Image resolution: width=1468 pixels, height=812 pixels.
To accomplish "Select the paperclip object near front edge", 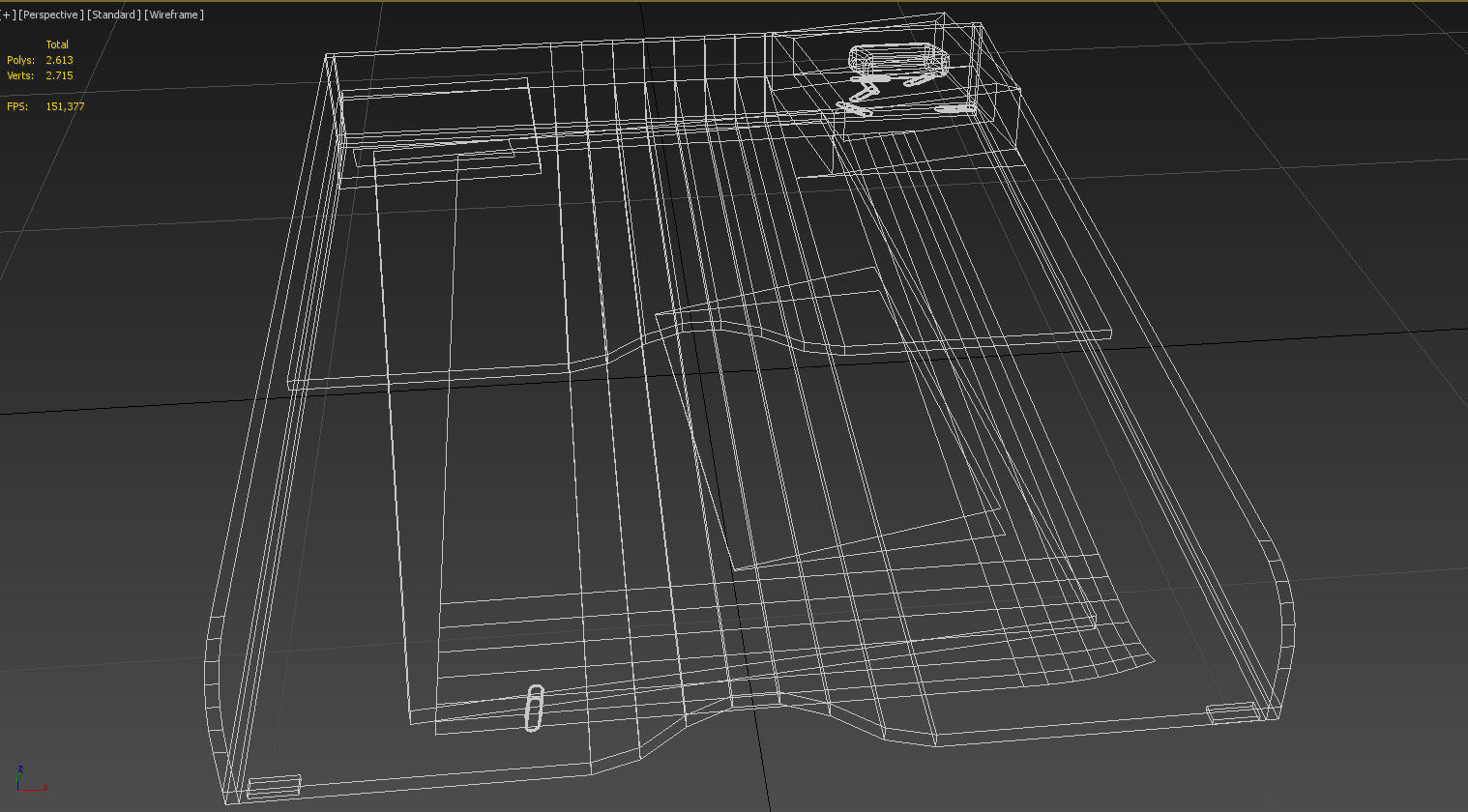I will (x=534, y=708).
